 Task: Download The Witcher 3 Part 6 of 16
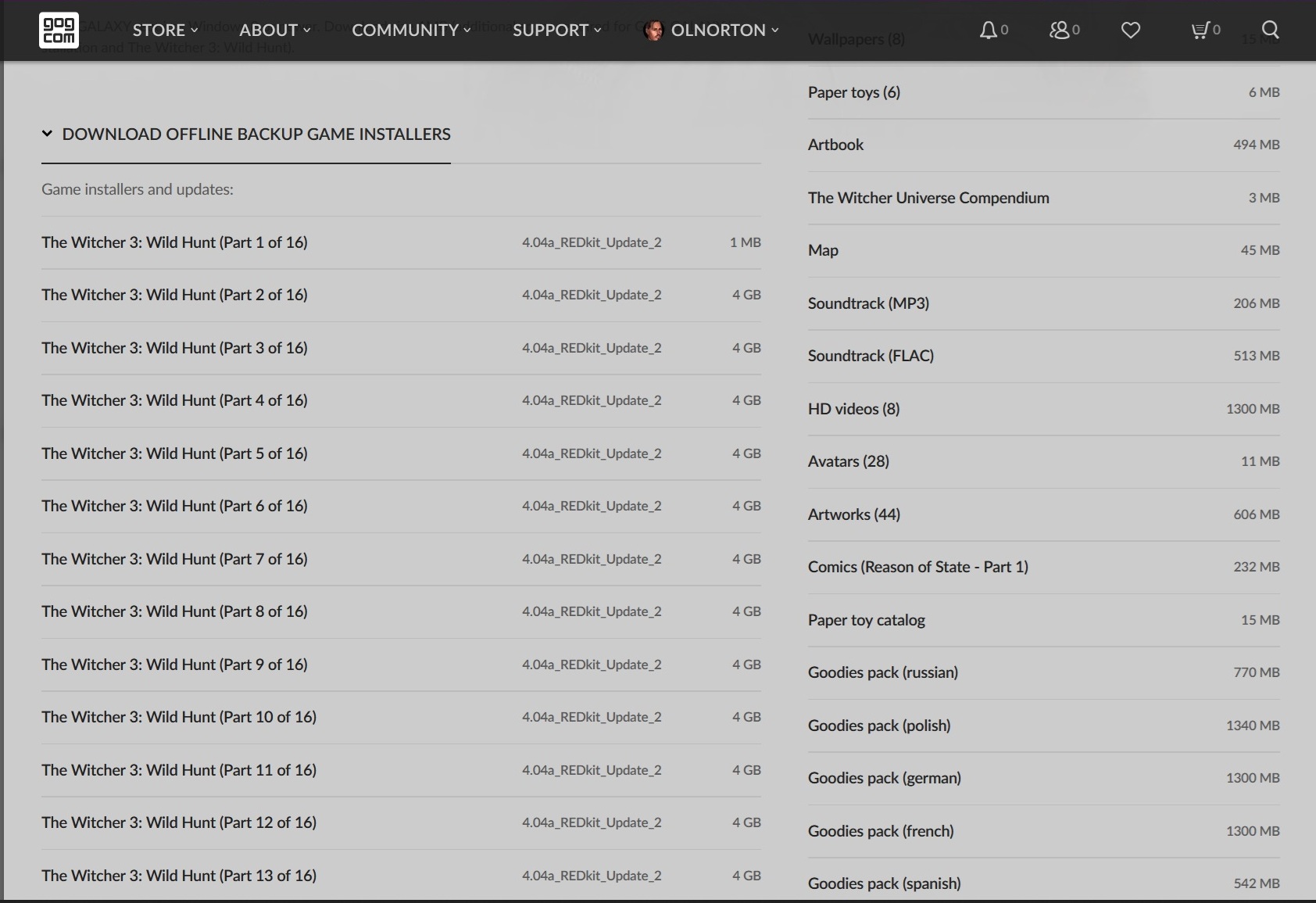401,506
